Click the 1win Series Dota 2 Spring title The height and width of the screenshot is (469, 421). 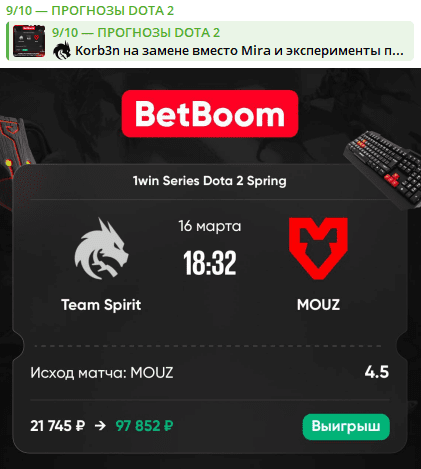click(210, 181)
